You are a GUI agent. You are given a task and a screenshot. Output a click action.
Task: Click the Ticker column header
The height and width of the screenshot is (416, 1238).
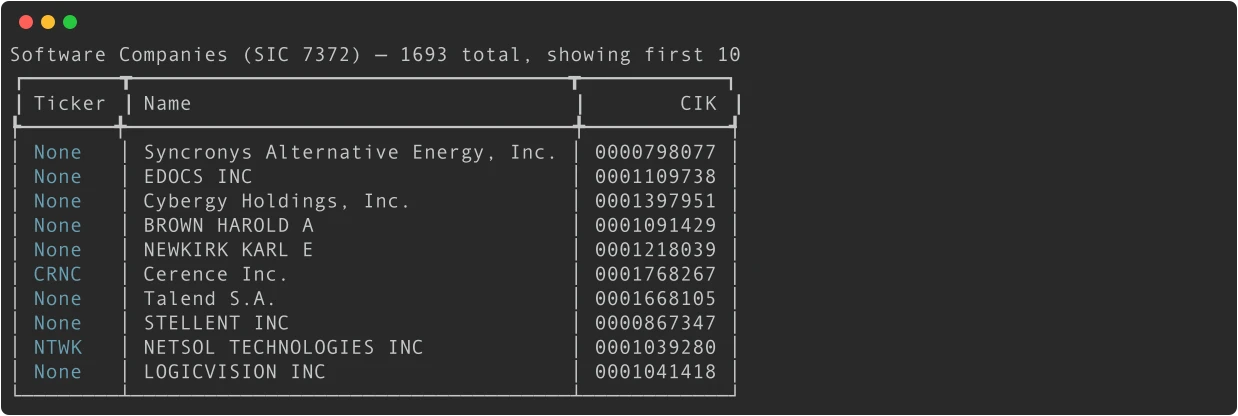pyautogui.click(x=70, y=103)
